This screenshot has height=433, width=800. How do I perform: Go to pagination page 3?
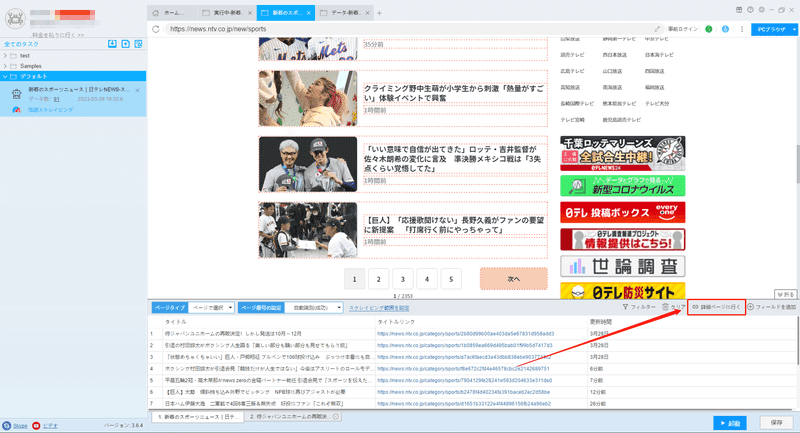click(x=403, y=279)
